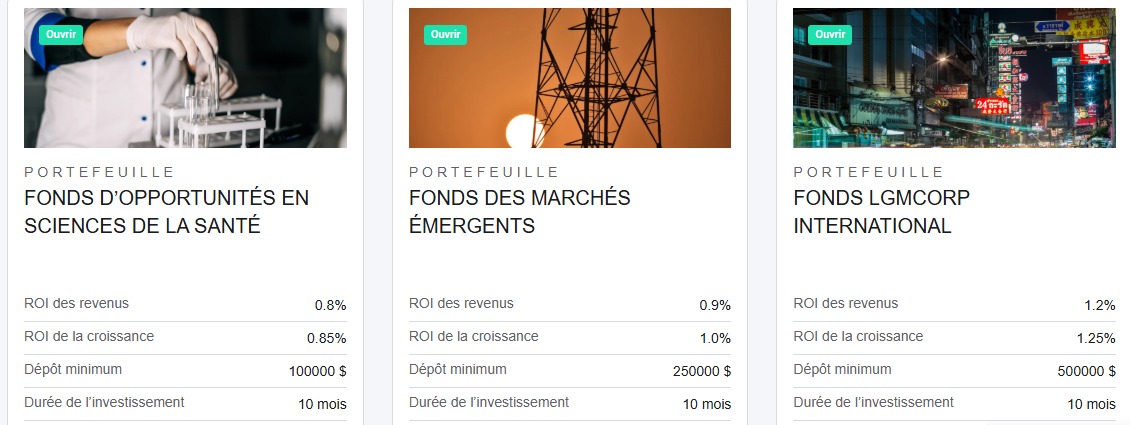Click the Ouvrir badge on the health sciences fund
This screenshot has width=1130, height=425.
(x=61, y=34)
